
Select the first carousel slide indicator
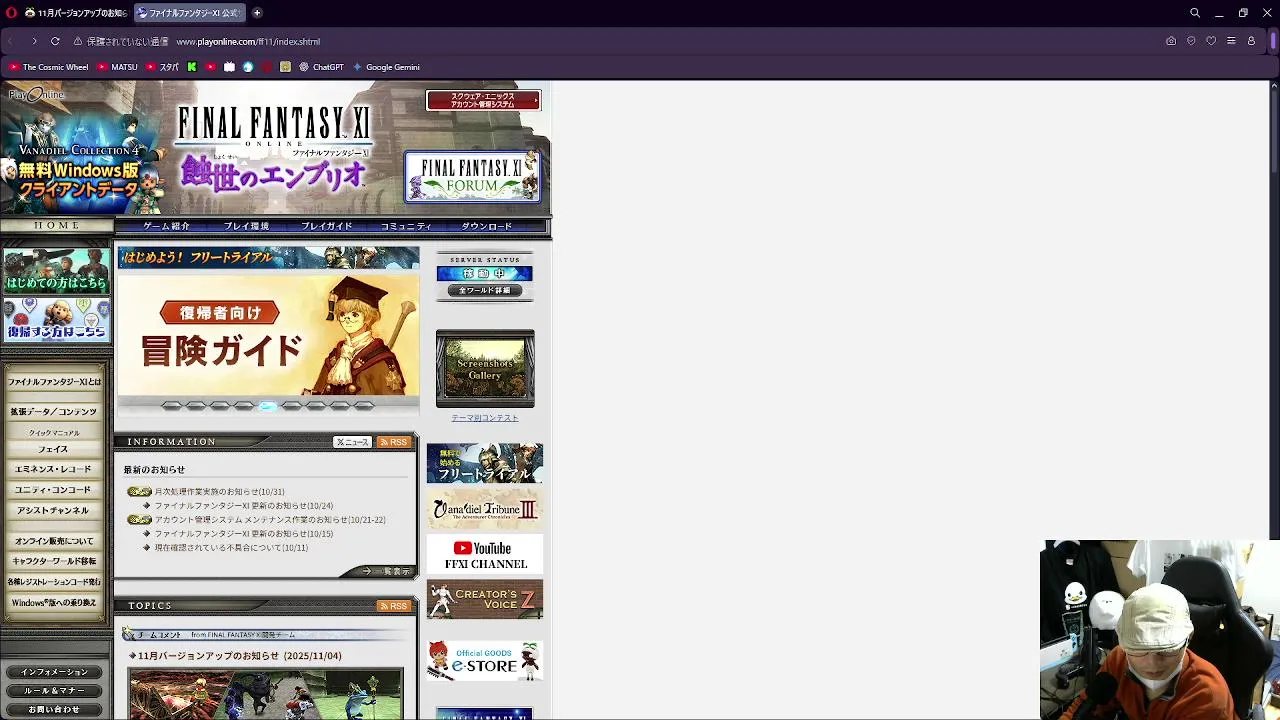[x=171, y=406]
